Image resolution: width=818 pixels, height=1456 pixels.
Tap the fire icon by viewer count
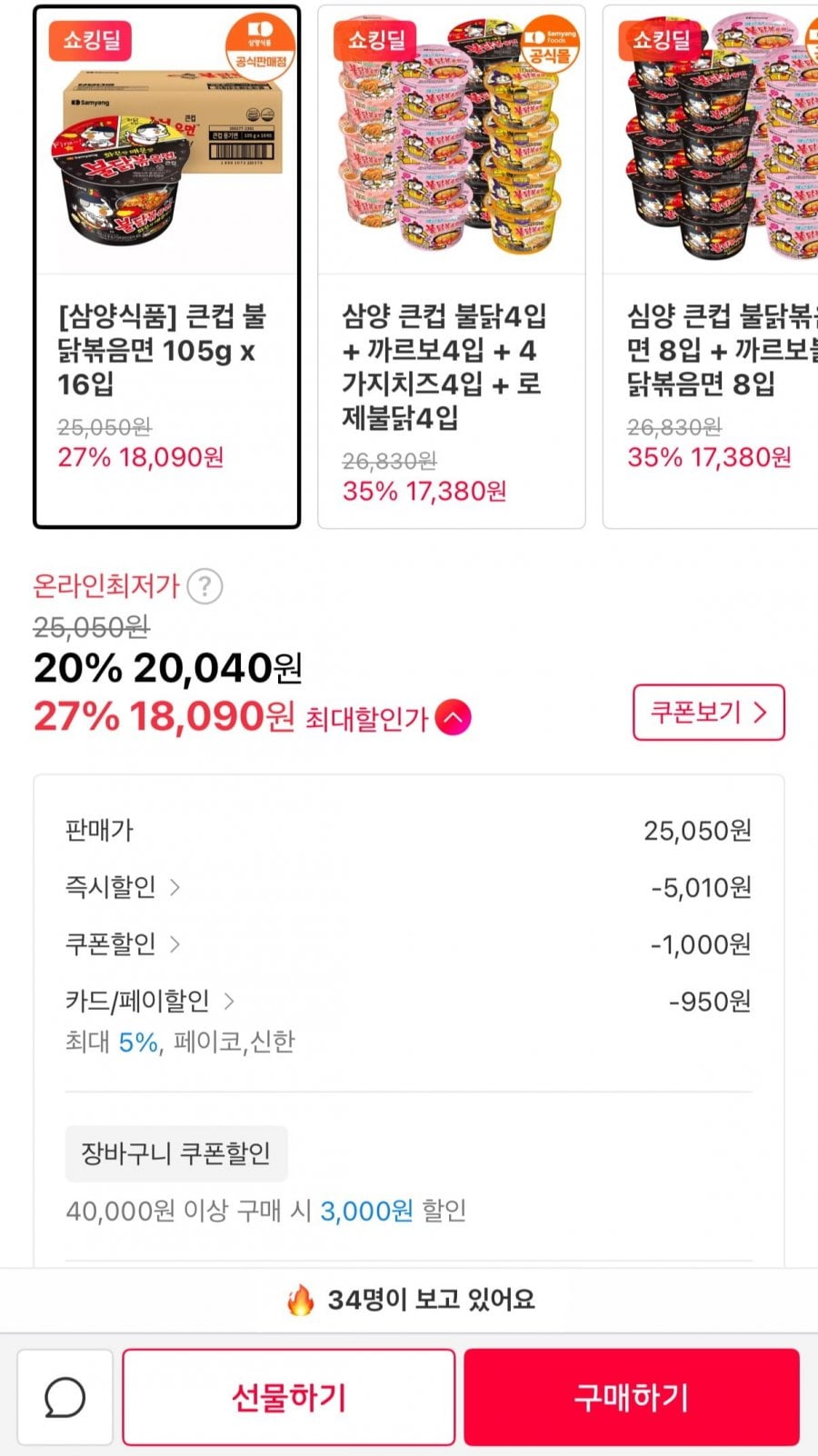pyautogui.click(x=300, y=1300)
